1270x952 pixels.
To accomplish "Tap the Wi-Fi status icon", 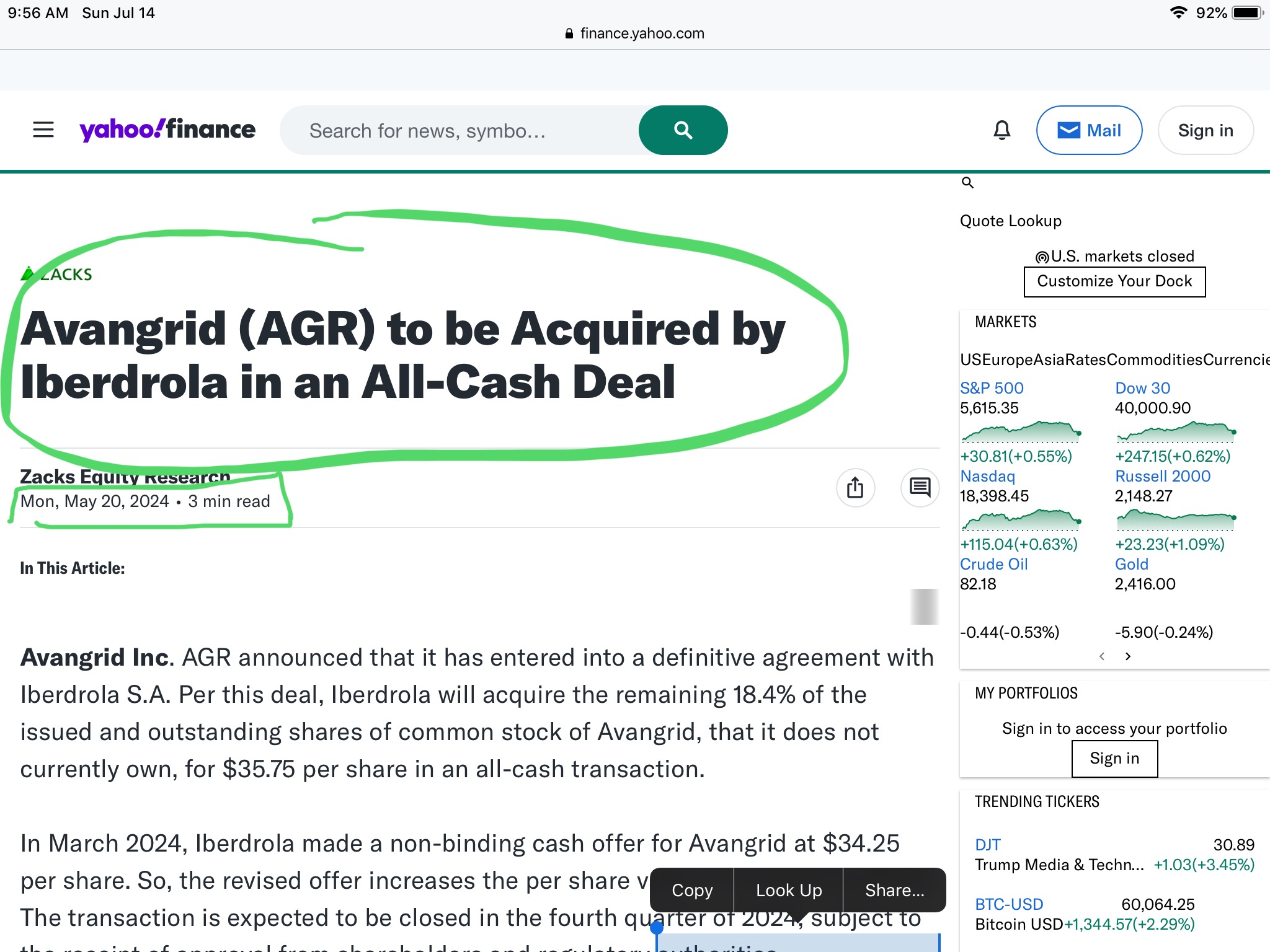I will 1178,12.
